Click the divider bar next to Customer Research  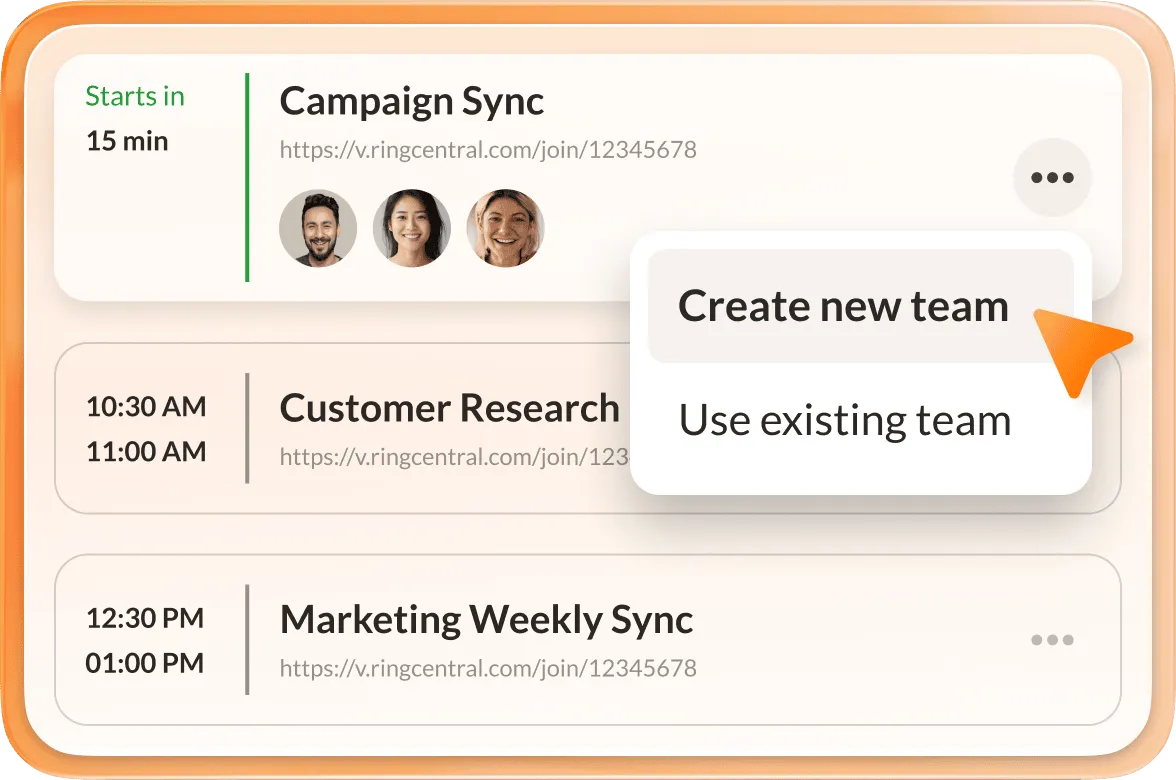click(247, 428)
